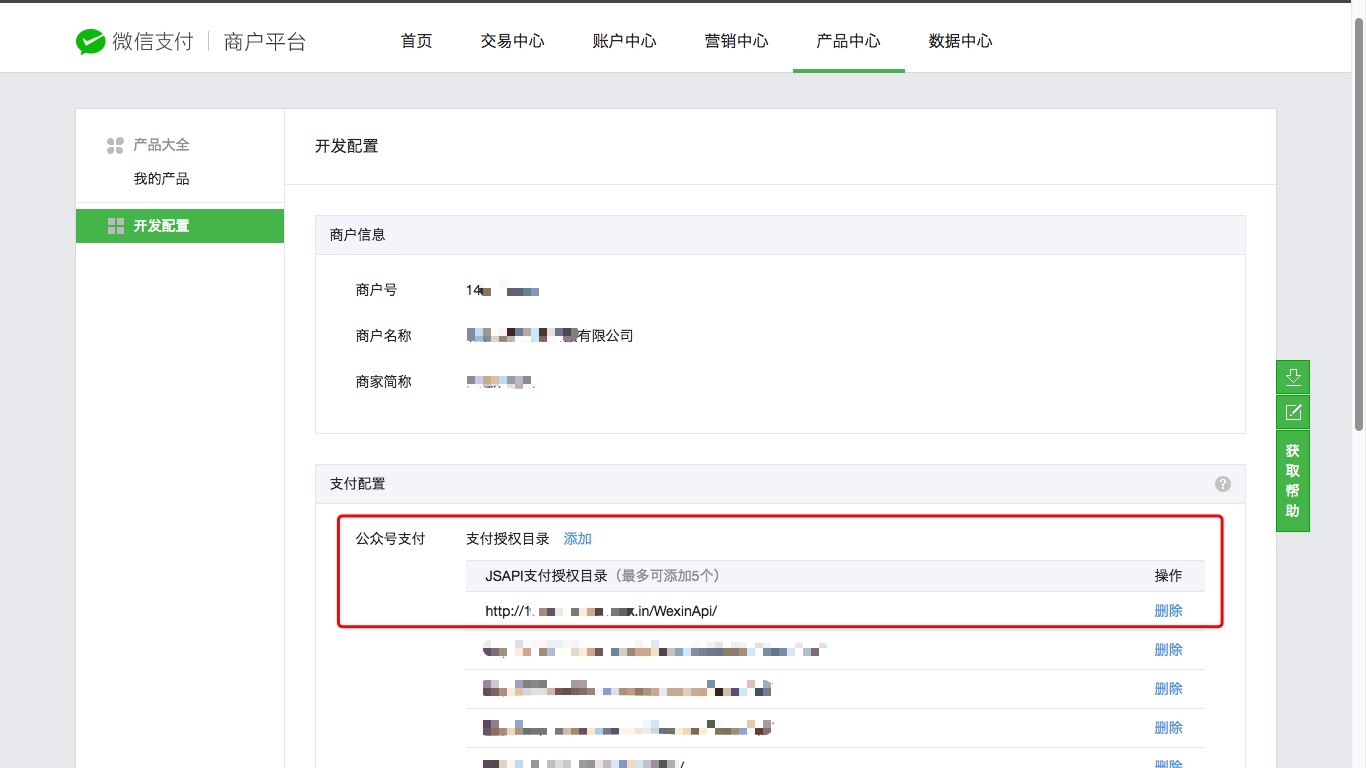This screenshot has height=768, width=1366.
Task: Open the 交易中心 tab
Action: tap(512, 41)
